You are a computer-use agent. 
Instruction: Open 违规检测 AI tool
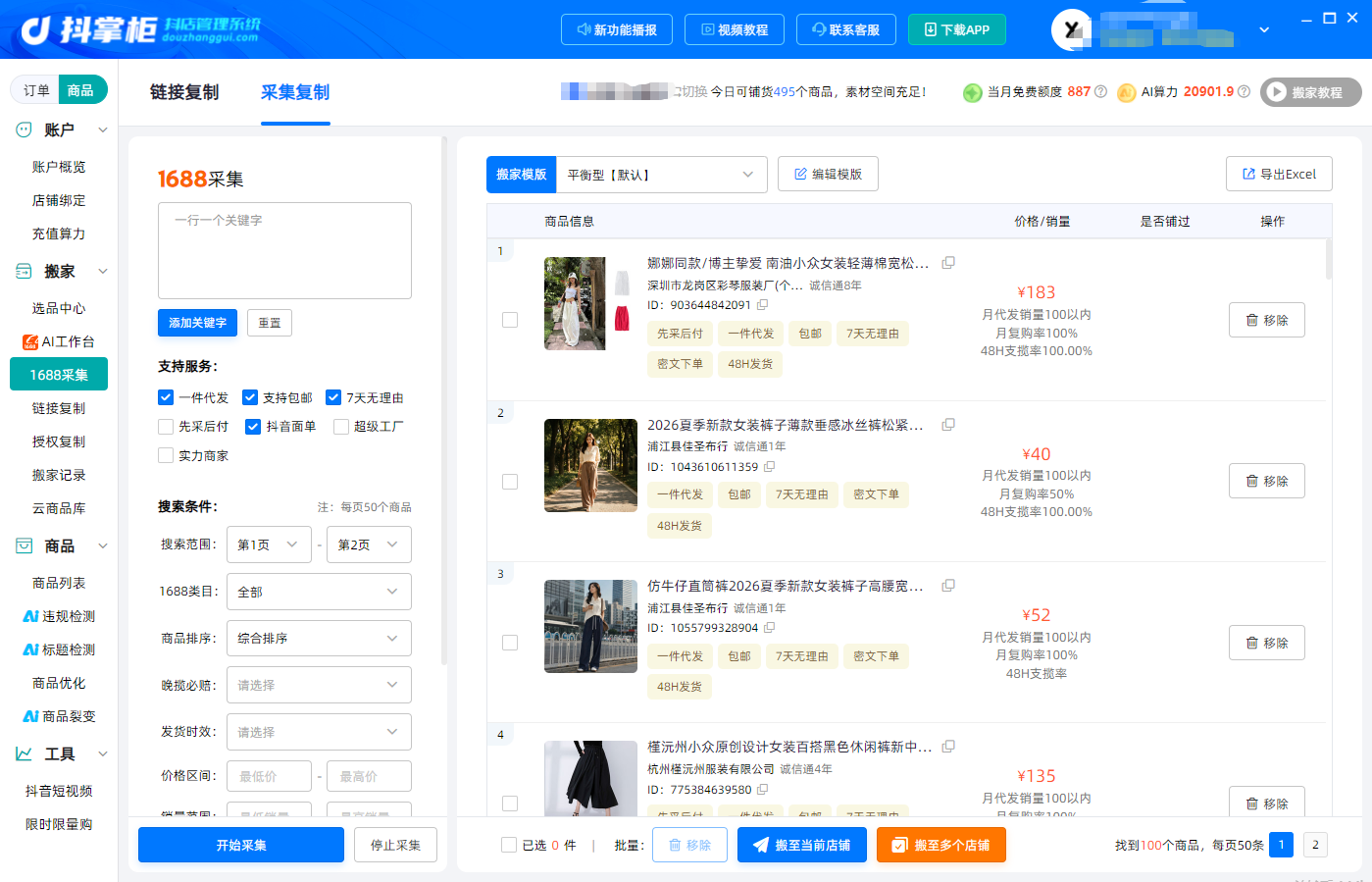[59, 616]
